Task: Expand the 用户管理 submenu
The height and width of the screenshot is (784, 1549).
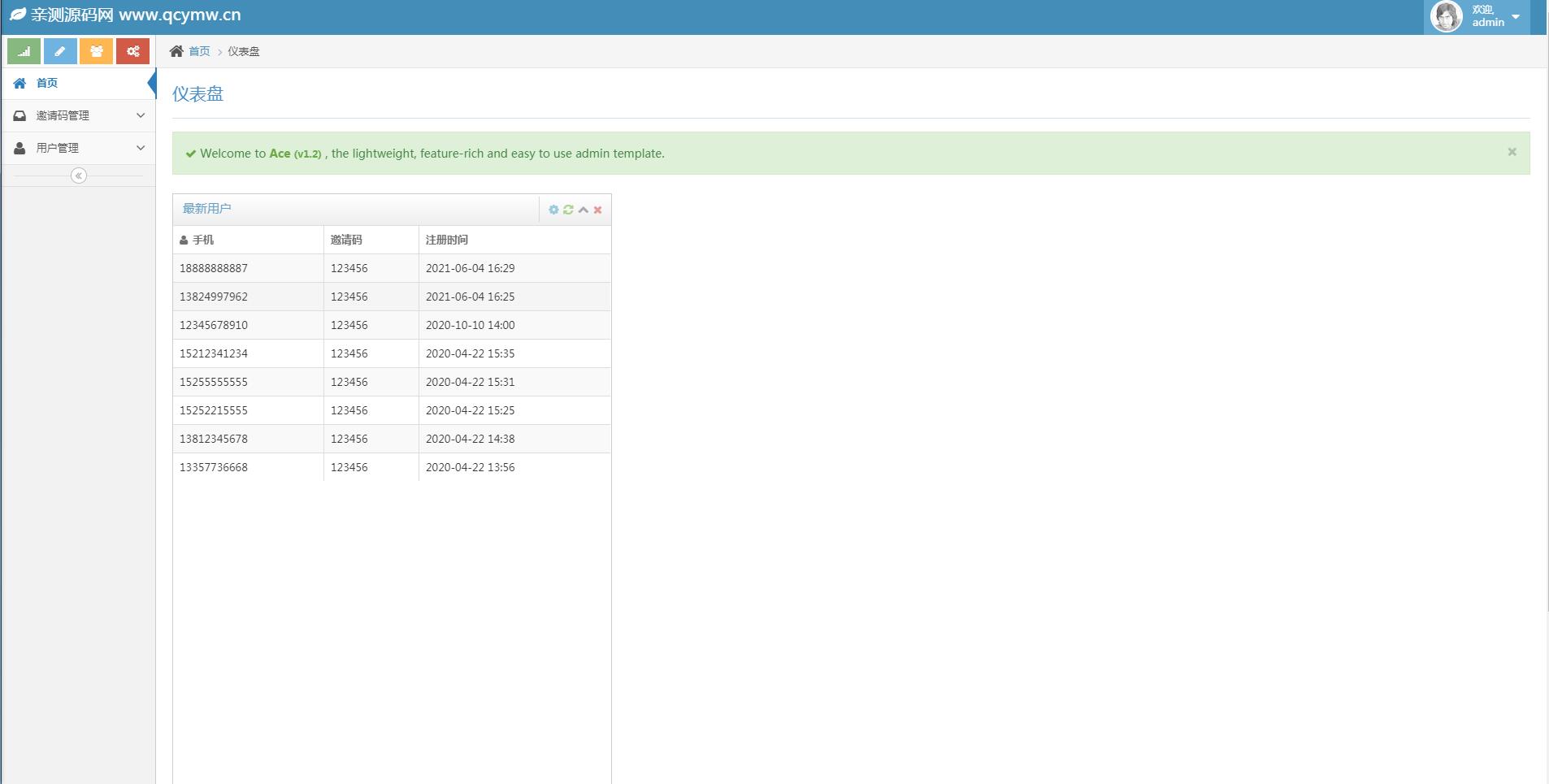Action: tap(79, 148)
